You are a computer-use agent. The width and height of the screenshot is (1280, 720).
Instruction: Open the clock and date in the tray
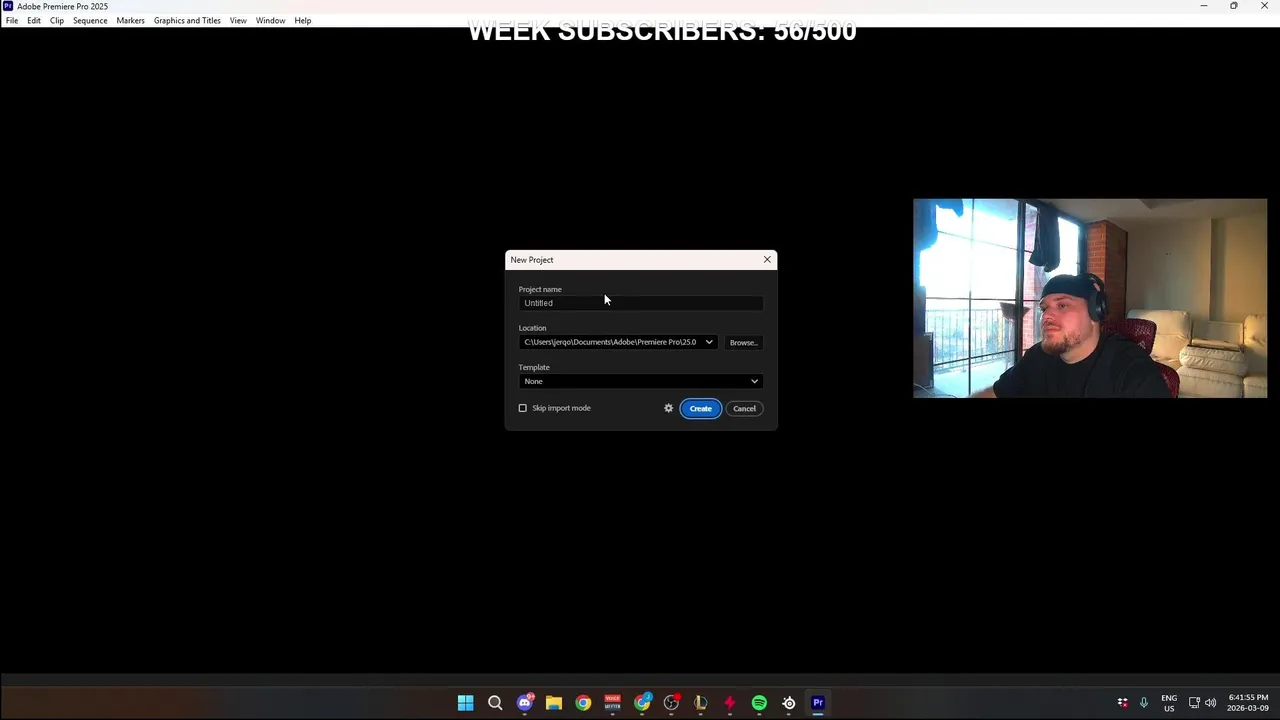pyautogui.click(x=1249, y=703)
